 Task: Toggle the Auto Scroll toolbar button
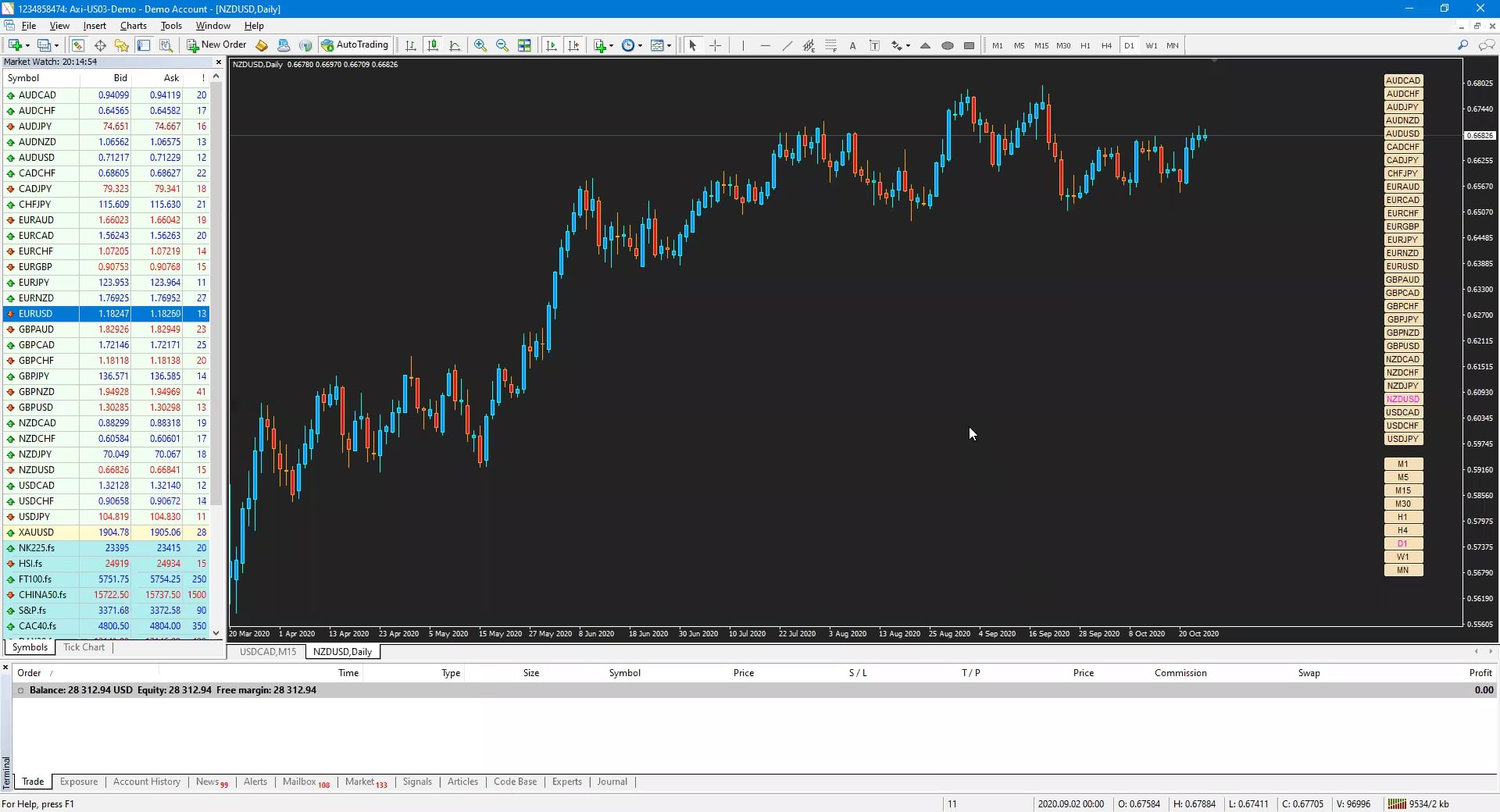point(552,45)
